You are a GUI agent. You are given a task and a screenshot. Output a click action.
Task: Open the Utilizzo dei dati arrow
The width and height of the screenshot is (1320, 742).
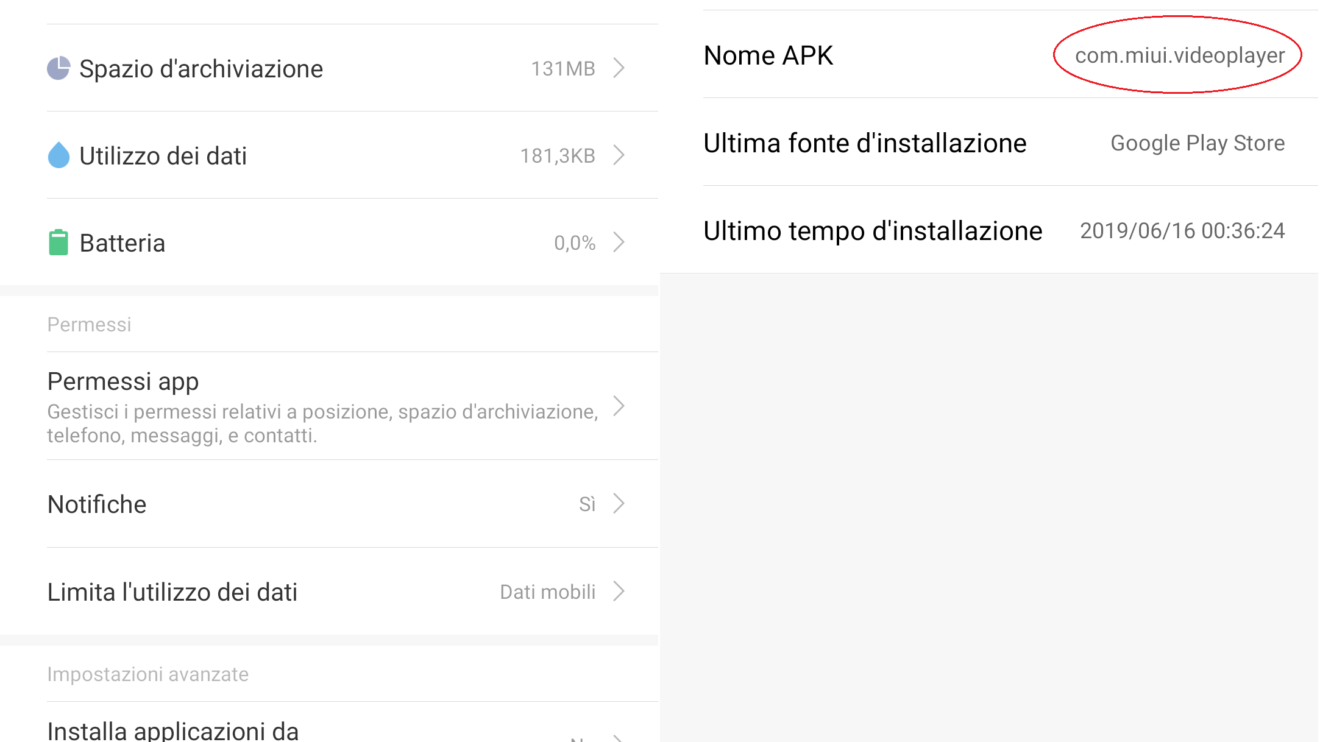tap(619, 155)
